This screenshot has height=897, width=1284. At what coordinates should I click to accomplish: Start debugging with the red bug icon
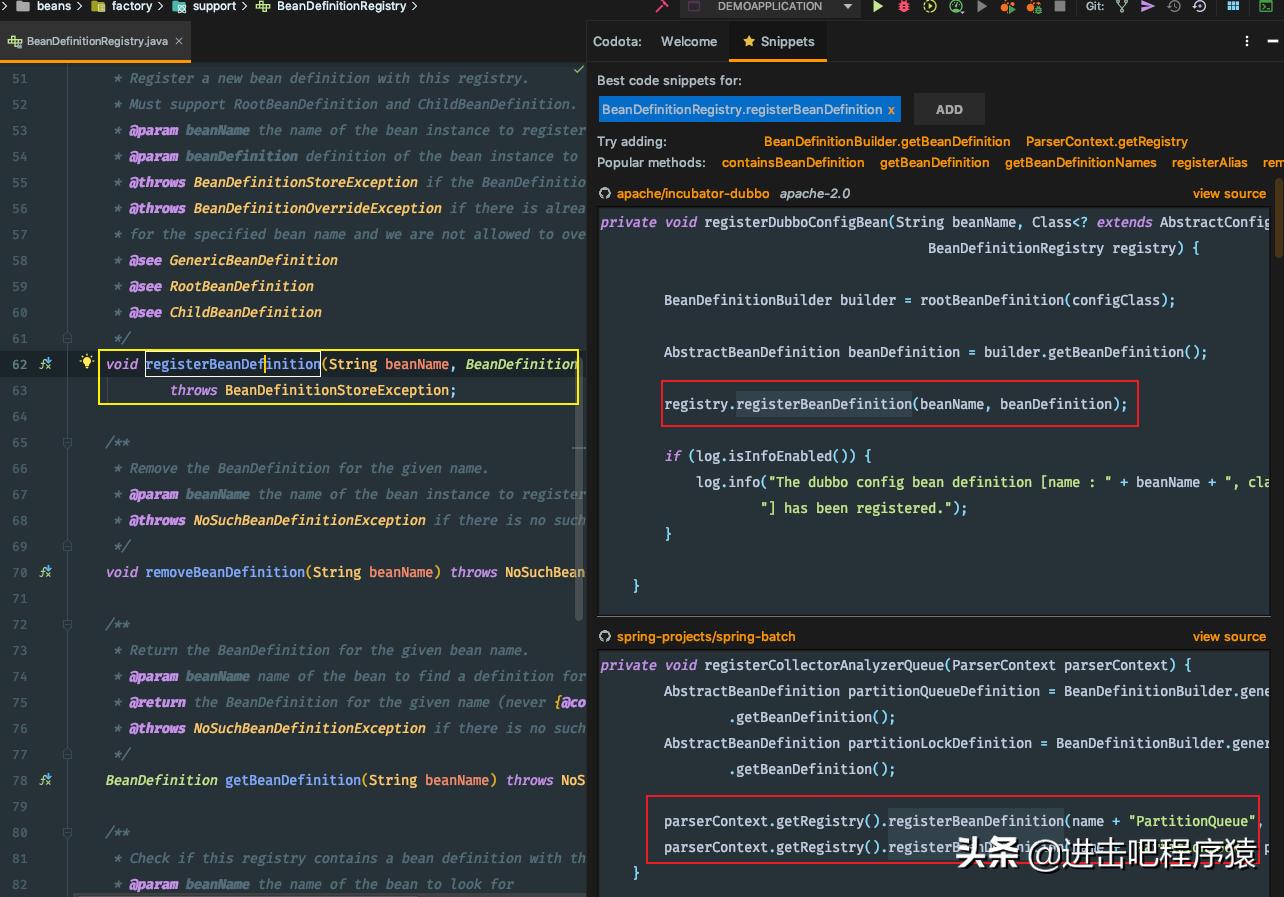tap(904, 7)
